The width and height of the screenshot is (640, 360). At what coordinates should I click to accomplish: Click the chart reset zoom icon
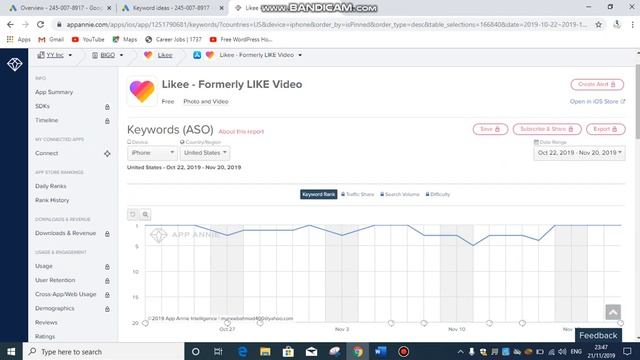[x=133, y=214]
